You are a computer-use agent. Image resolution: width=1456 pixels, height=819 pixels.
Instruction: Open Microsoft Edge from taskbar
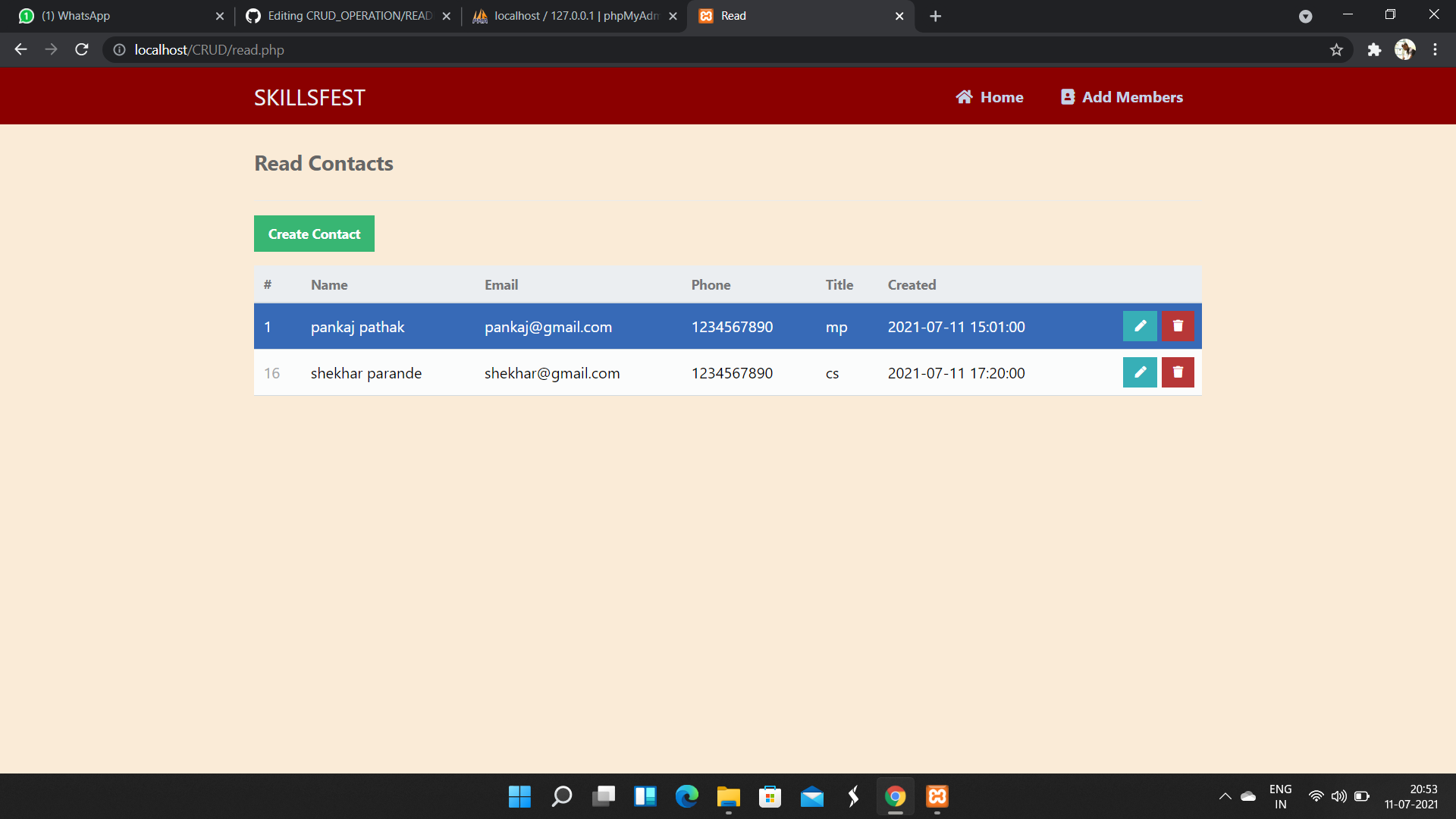687,796
